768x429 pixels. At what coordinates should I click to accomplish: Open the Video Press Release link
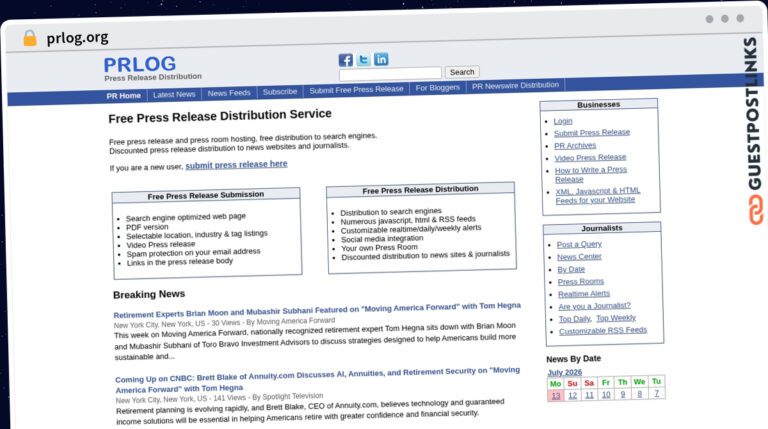(x=590, y=158)
